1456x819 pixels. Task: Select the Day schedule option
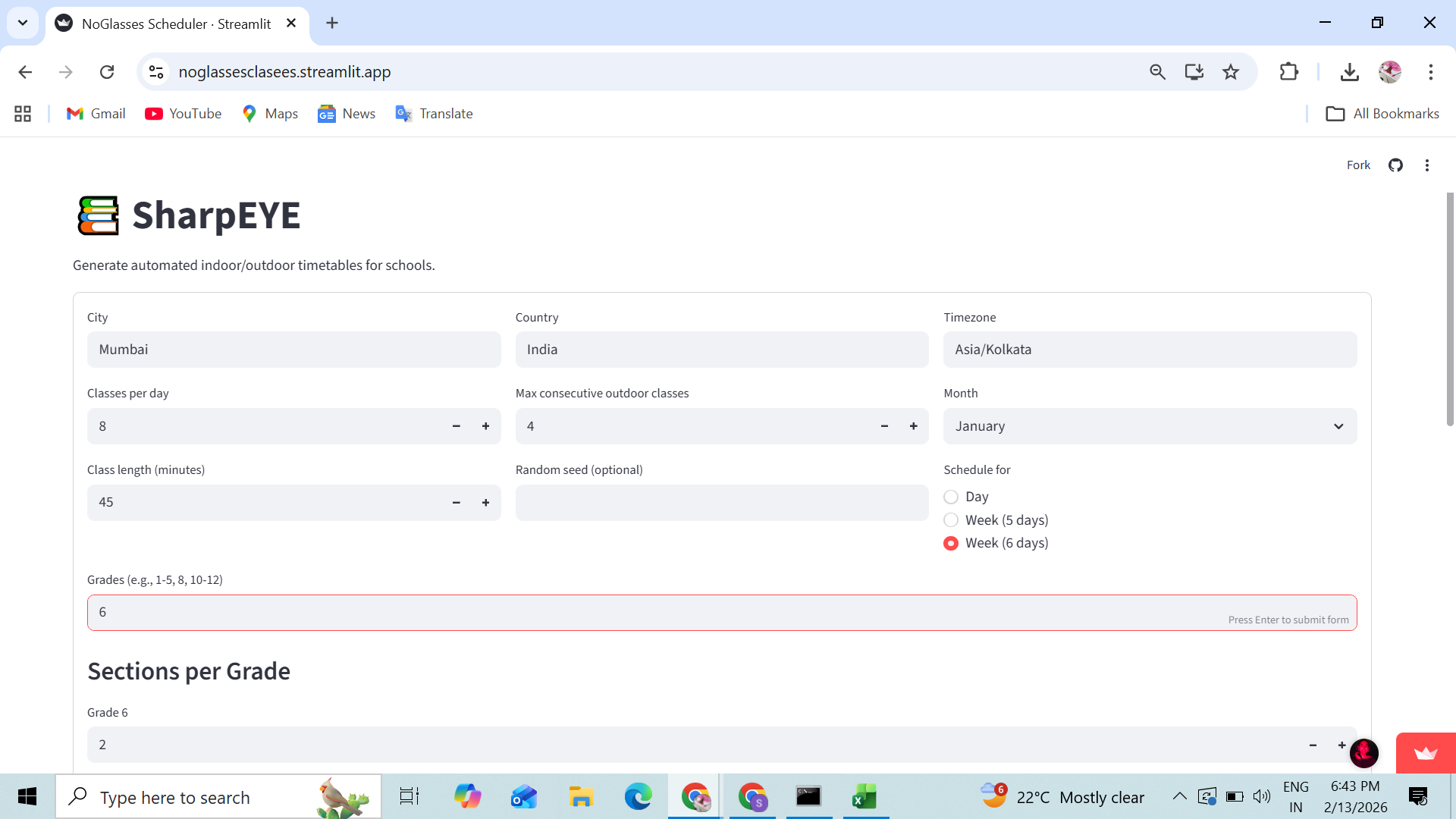951,497
